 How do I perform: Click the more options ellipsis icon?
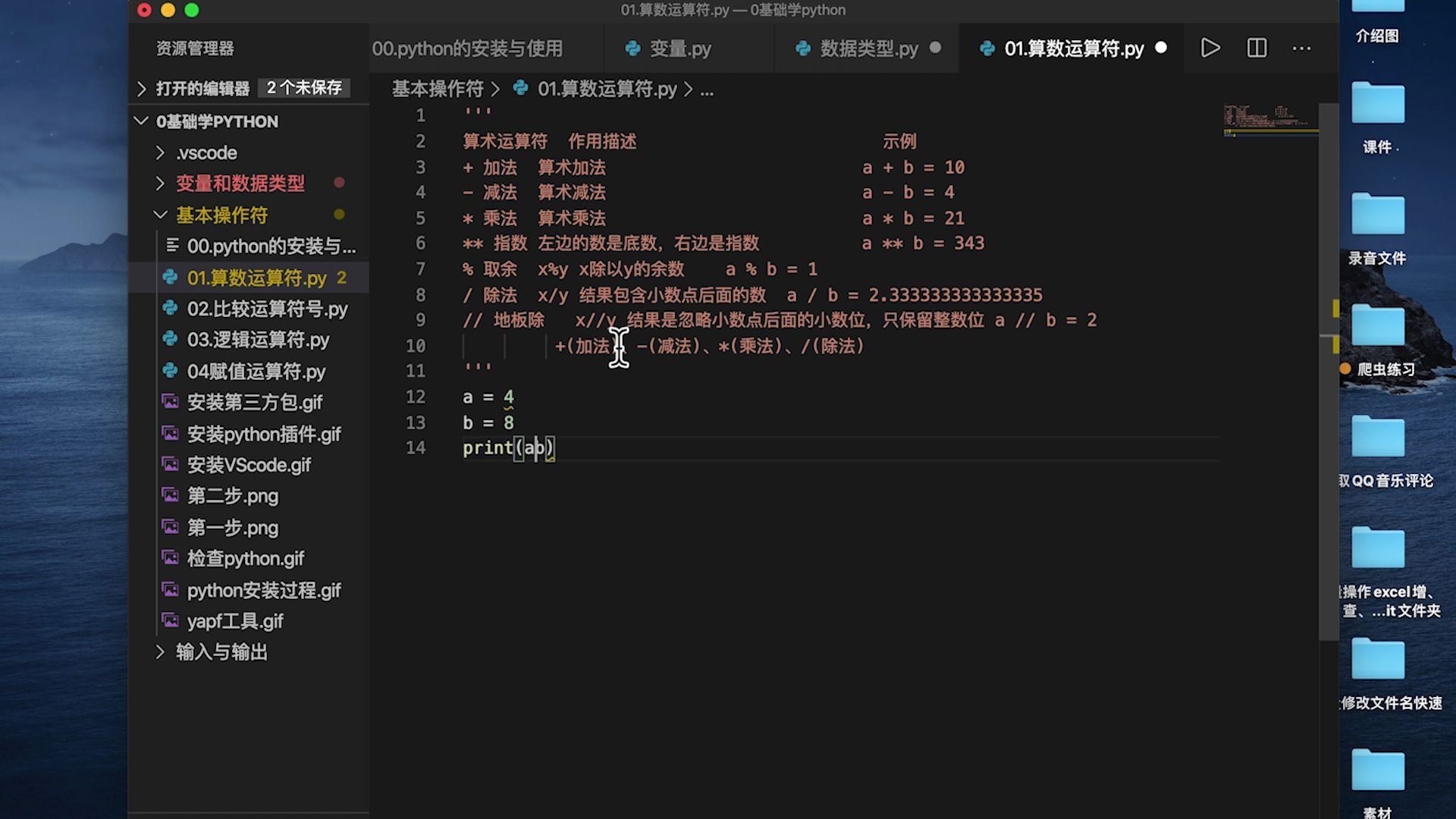click(x=1302, y=48)
